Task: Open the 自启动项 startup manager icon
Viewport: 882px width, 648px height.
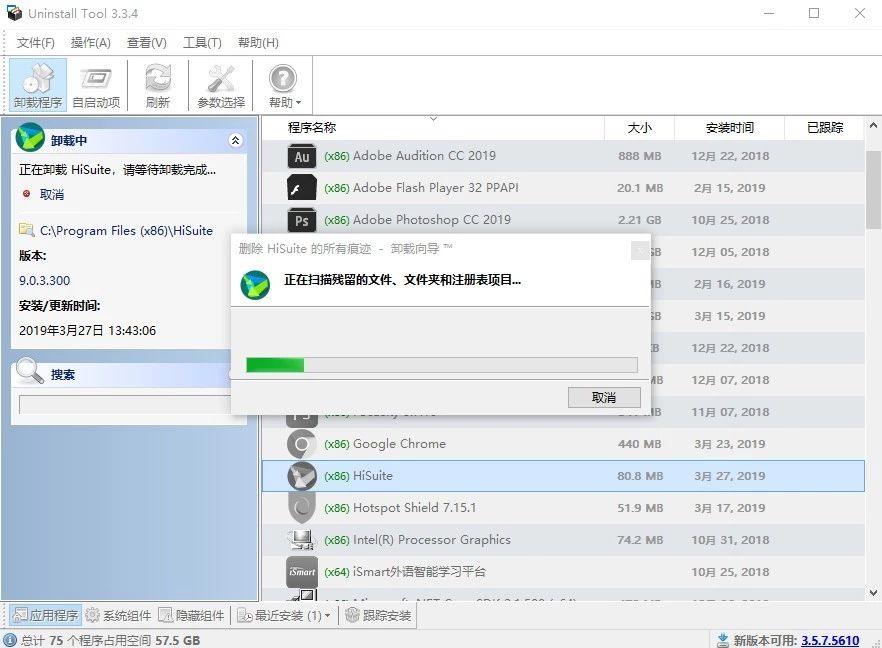Action: (x=96, y=78)
